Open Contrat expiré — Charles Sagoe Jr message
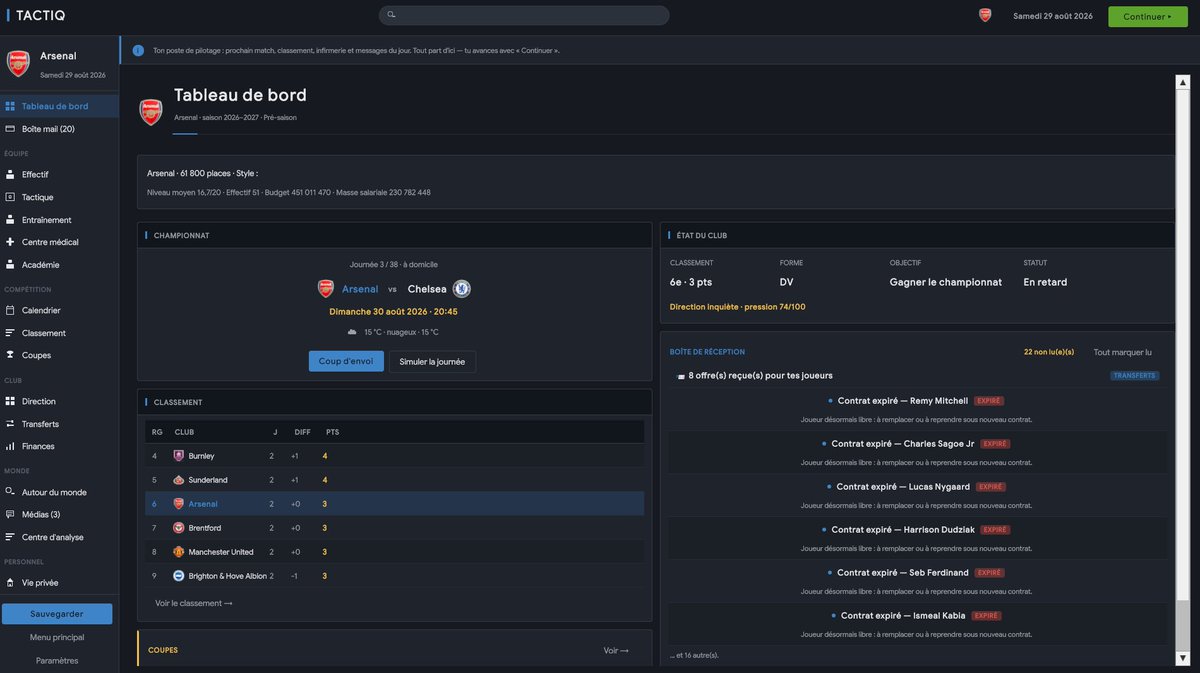This screenshot has width=1200, height=673. 917,452
